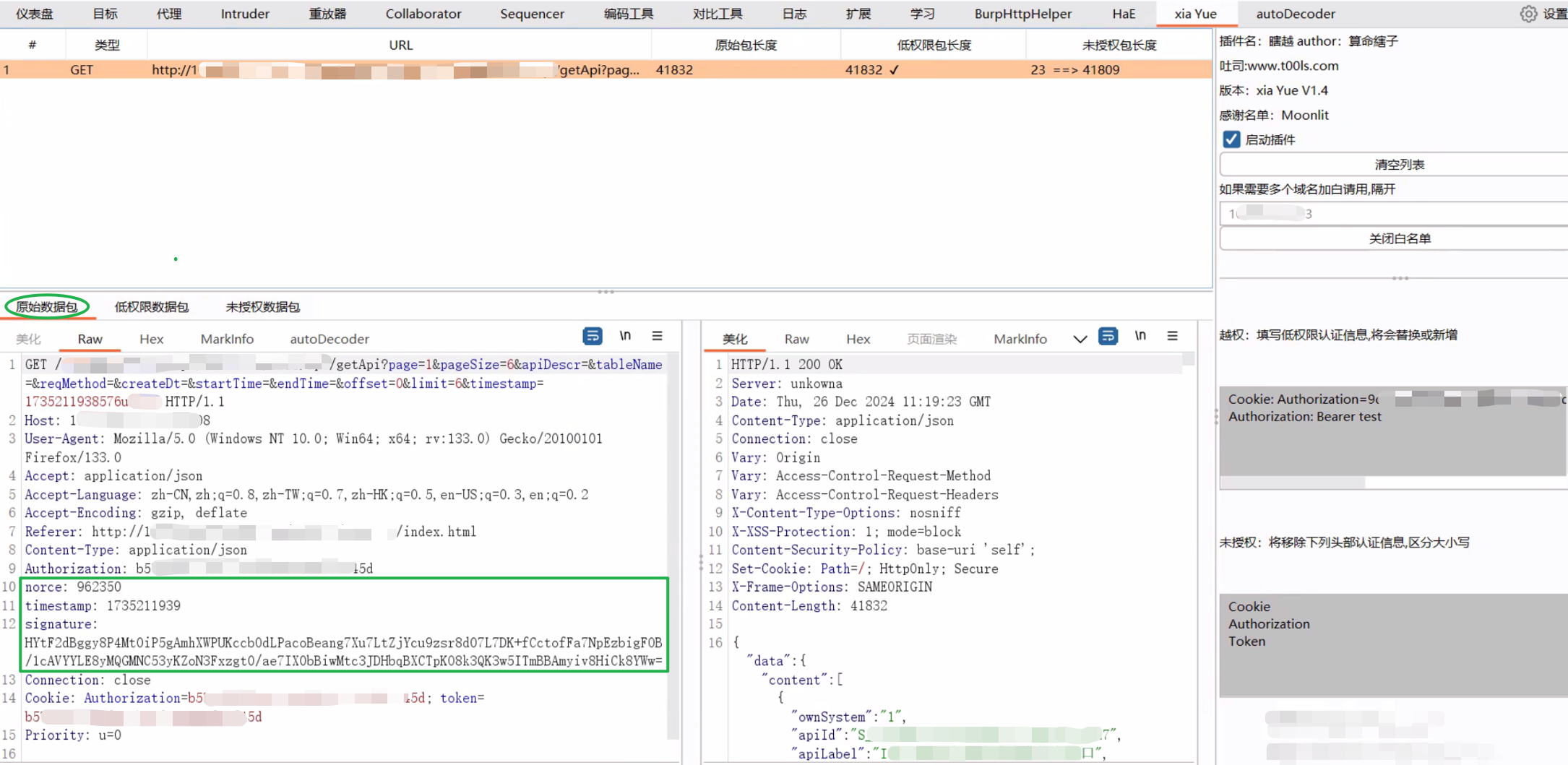The image size is (1568, 765).
Task: Select the GET request row in the table
Action: coord(606,70)
